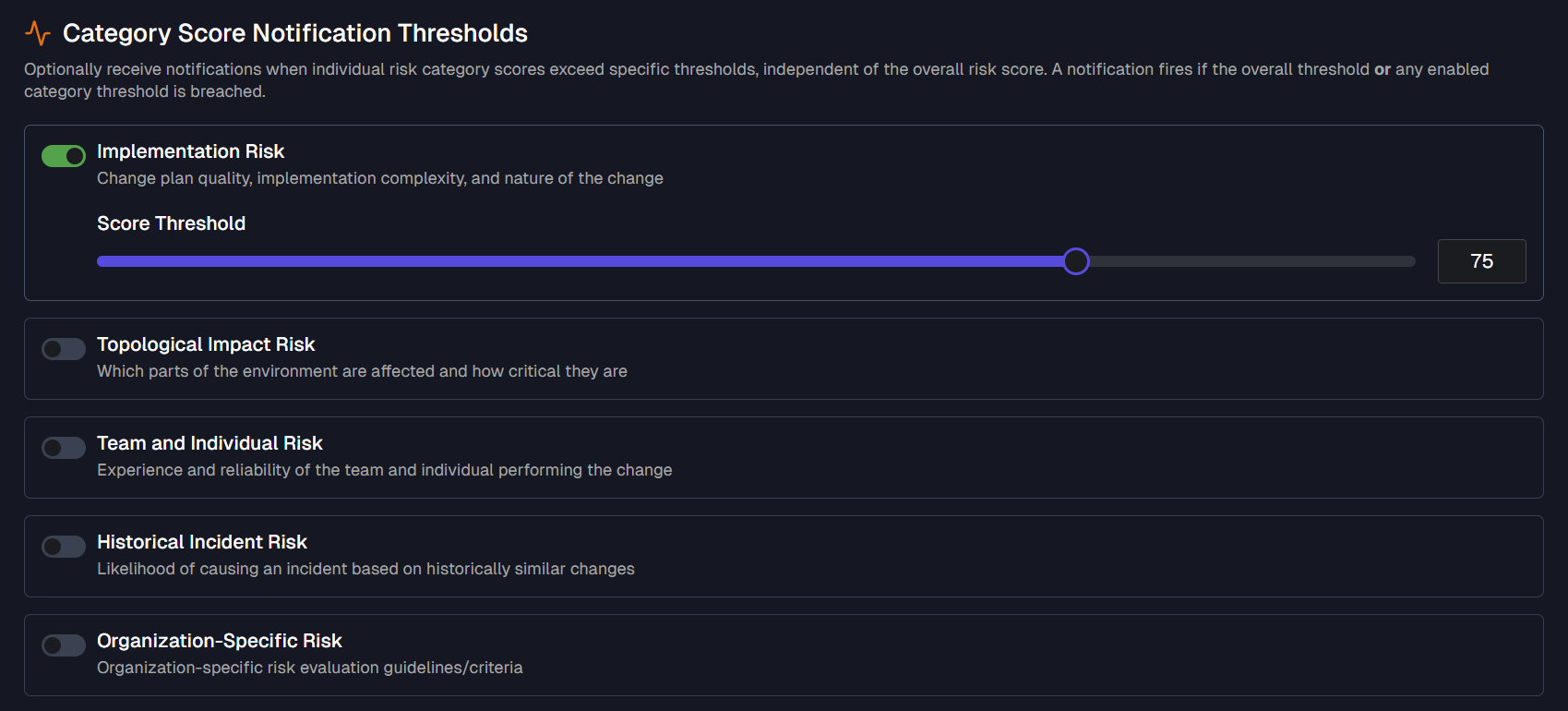Disable the Implementation Risk notification toggle
This screenshot has height=711, width=1568.
pos(63,155)
